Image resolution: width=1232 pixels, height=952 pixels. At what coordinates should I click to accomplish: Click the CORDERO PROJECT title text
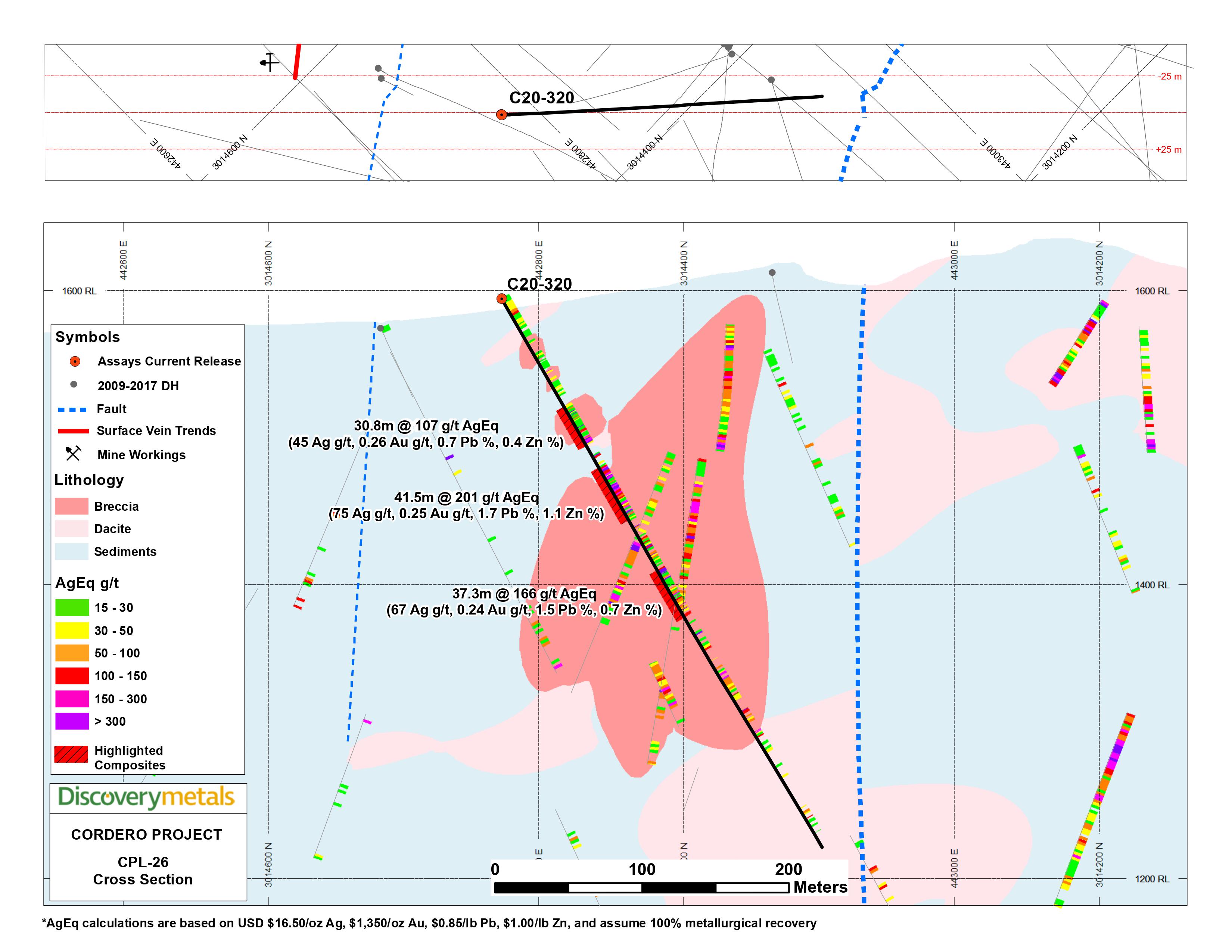click(x=147, y=835)
